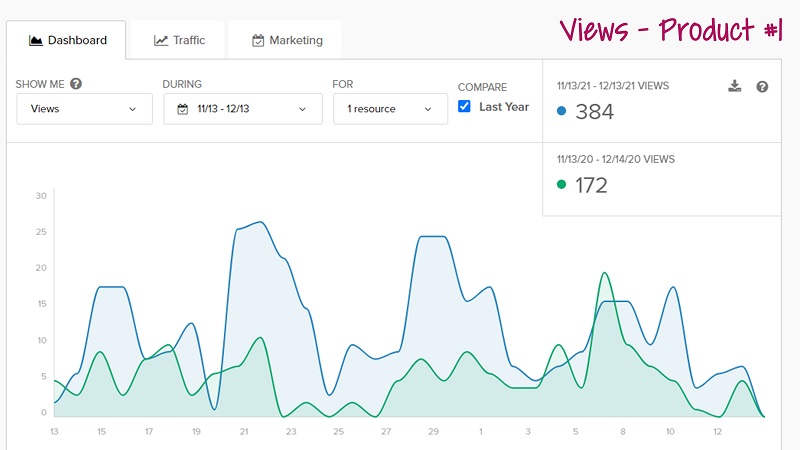Viewport: 800px width, 450px height.
Task: Click the Show Me help icon
Action: 76,84
